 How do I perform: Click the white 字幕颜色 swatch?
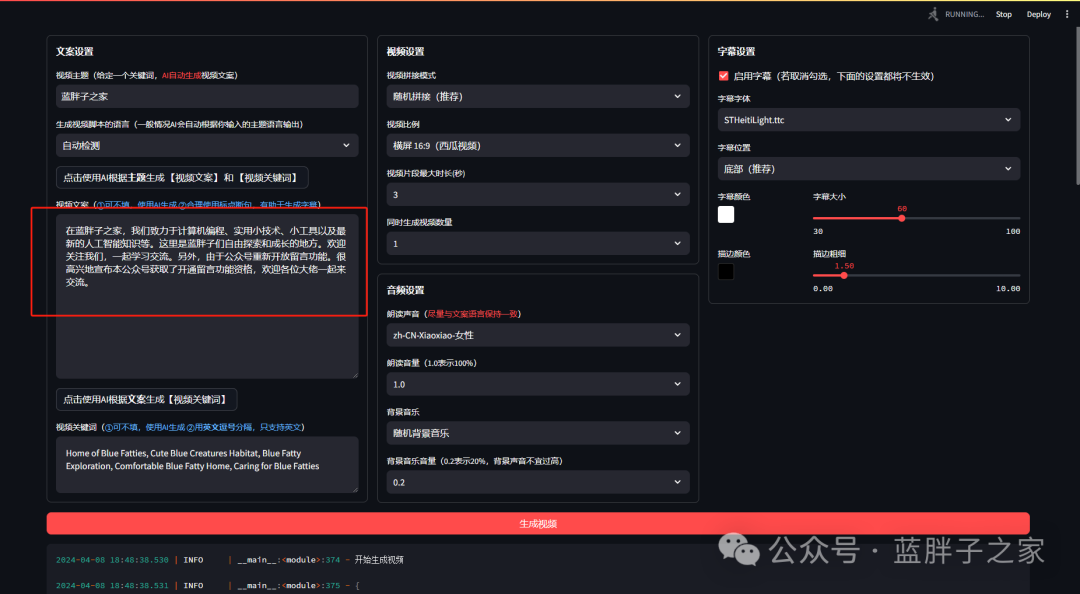click(x=726, y=214)
